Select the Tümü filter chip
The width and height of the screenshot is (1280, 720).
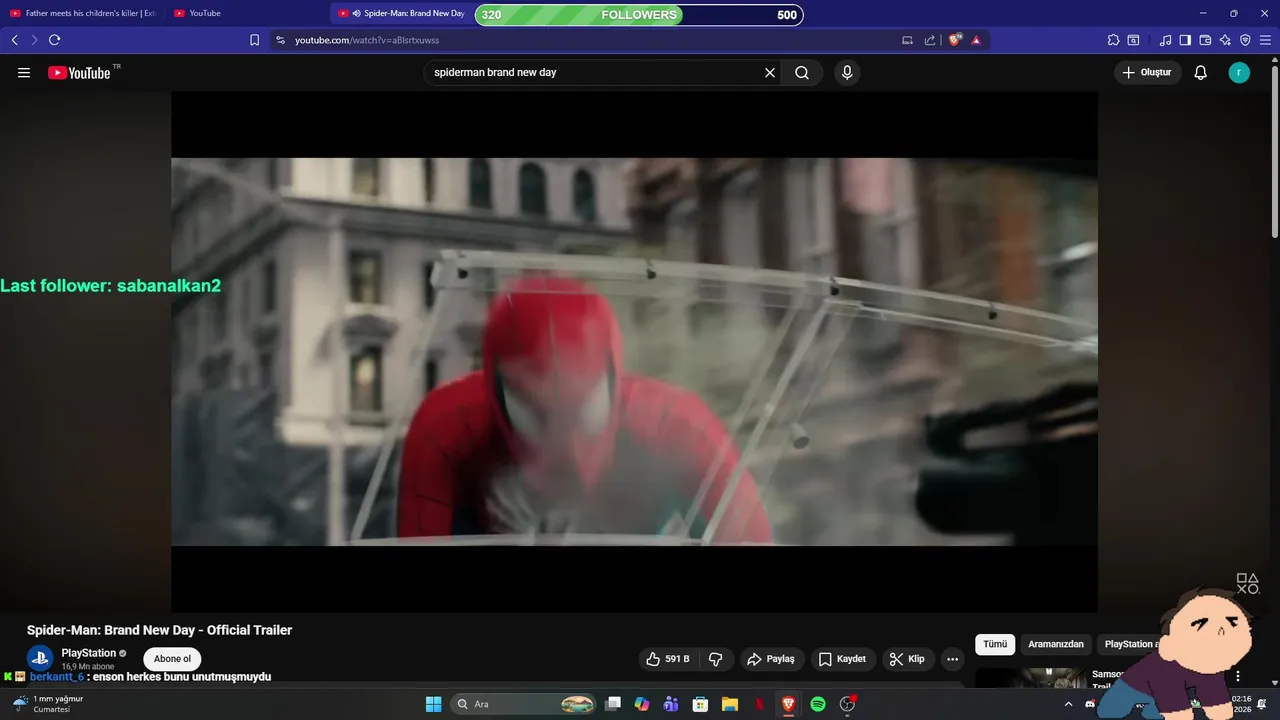pyautogui.click(x=995, y=644)
